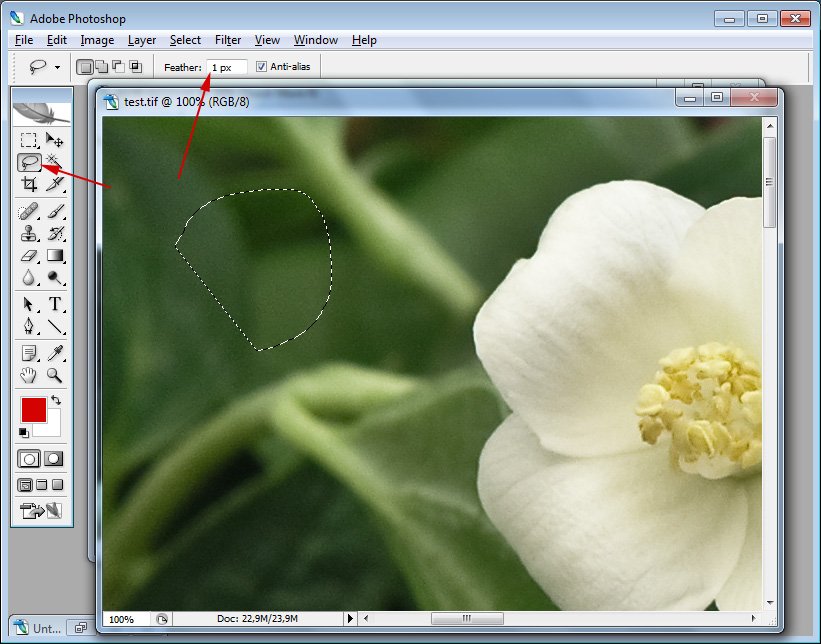The height and width of the screenshot is (644, 821).
Task: Open the Lasso tool preset picker arrow
Action: coord(57,67)
